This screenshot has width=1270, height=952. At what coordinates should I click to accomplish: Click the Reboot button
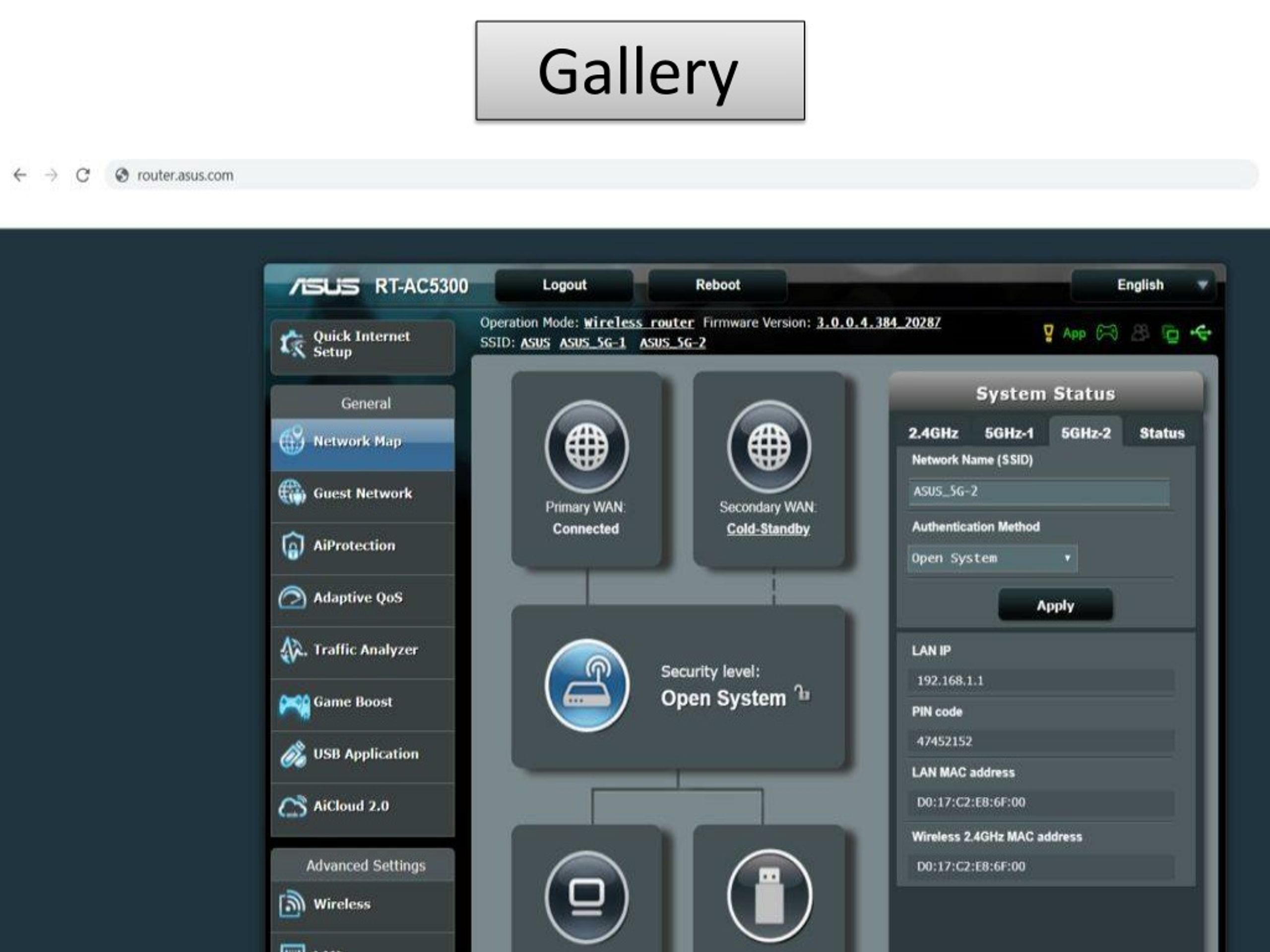pos(718,285)
